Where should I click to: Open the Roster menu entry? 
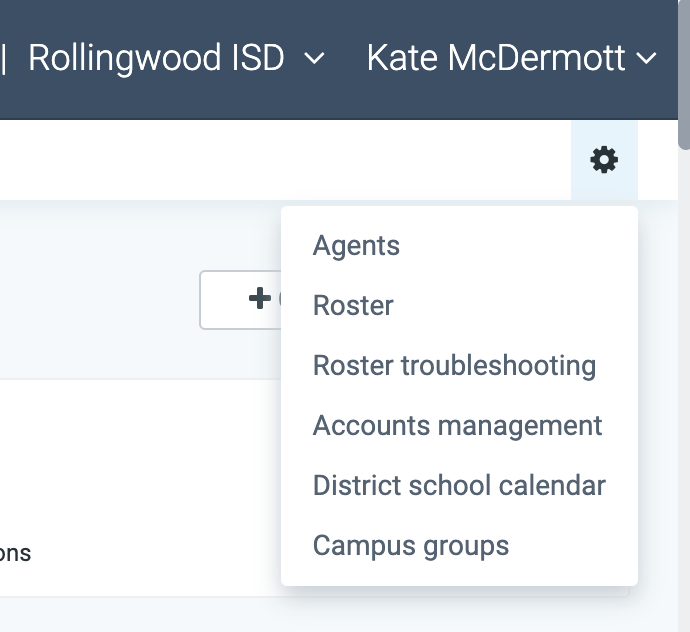click(459, 305)
